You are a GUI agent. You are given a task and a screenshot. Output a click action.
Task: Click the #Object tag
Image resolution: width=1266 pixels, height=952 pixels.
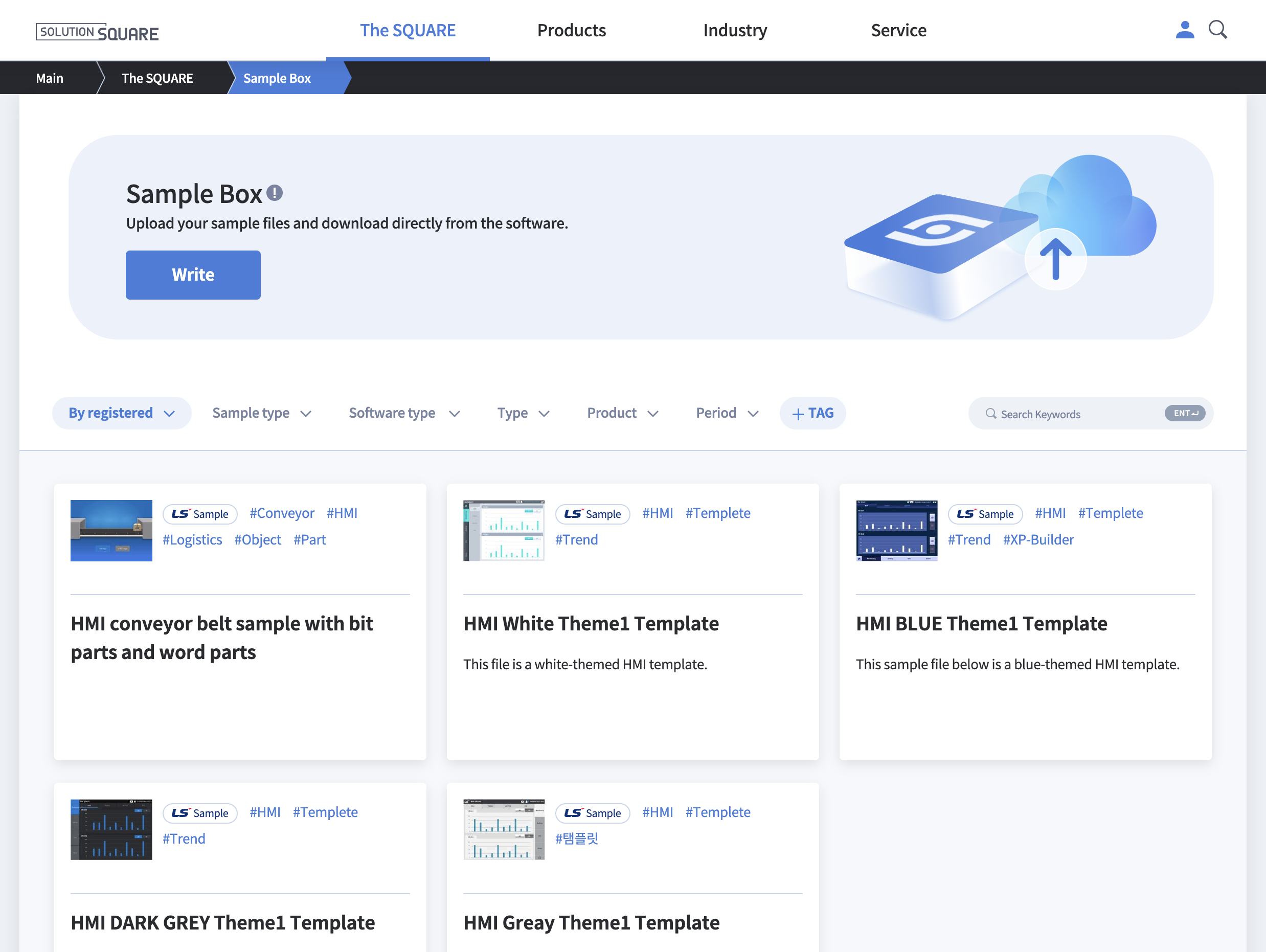[x=258, y=540]
